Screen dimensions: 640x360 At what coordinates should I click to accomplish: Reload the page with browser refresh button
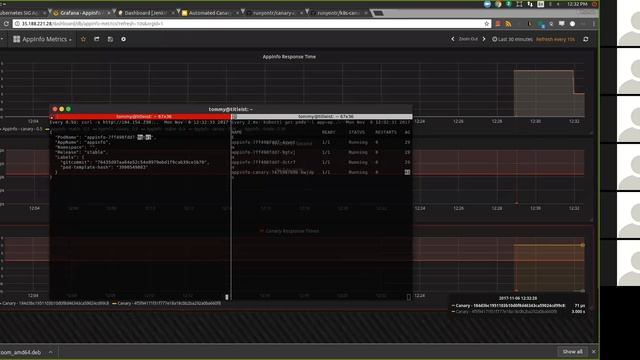(6, 24)
